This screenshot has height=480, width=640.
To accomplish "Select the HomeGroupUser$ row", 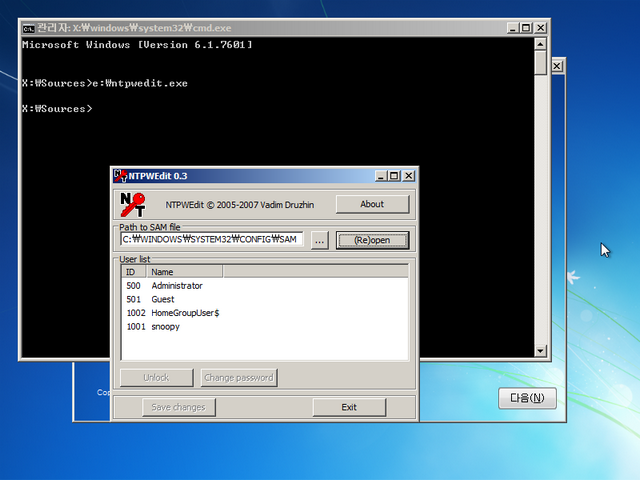I will point(264,313).
